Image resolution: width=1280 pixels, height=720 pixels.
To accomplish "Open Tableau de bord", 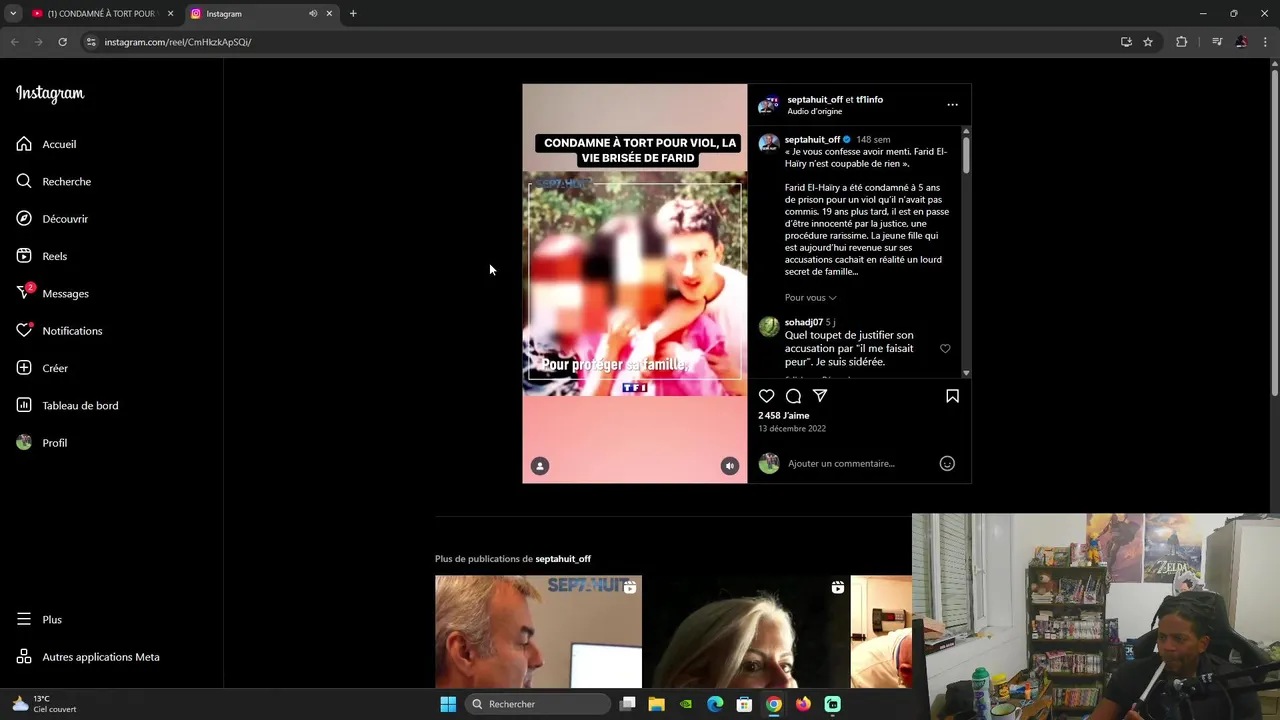I will click(x=67, y=405).
